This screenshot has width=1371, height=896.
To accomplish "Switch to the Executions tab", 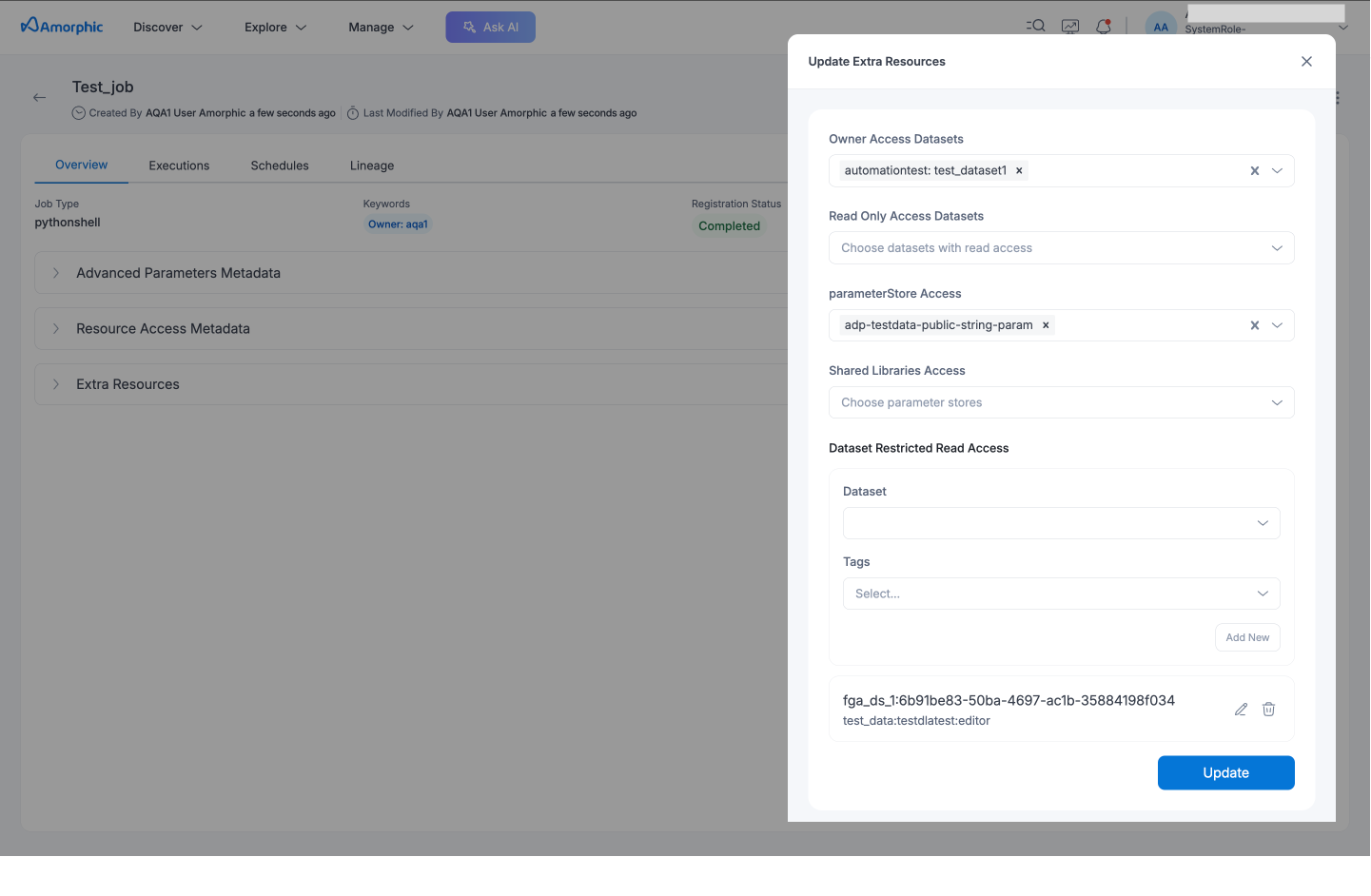I will [179, 166].
